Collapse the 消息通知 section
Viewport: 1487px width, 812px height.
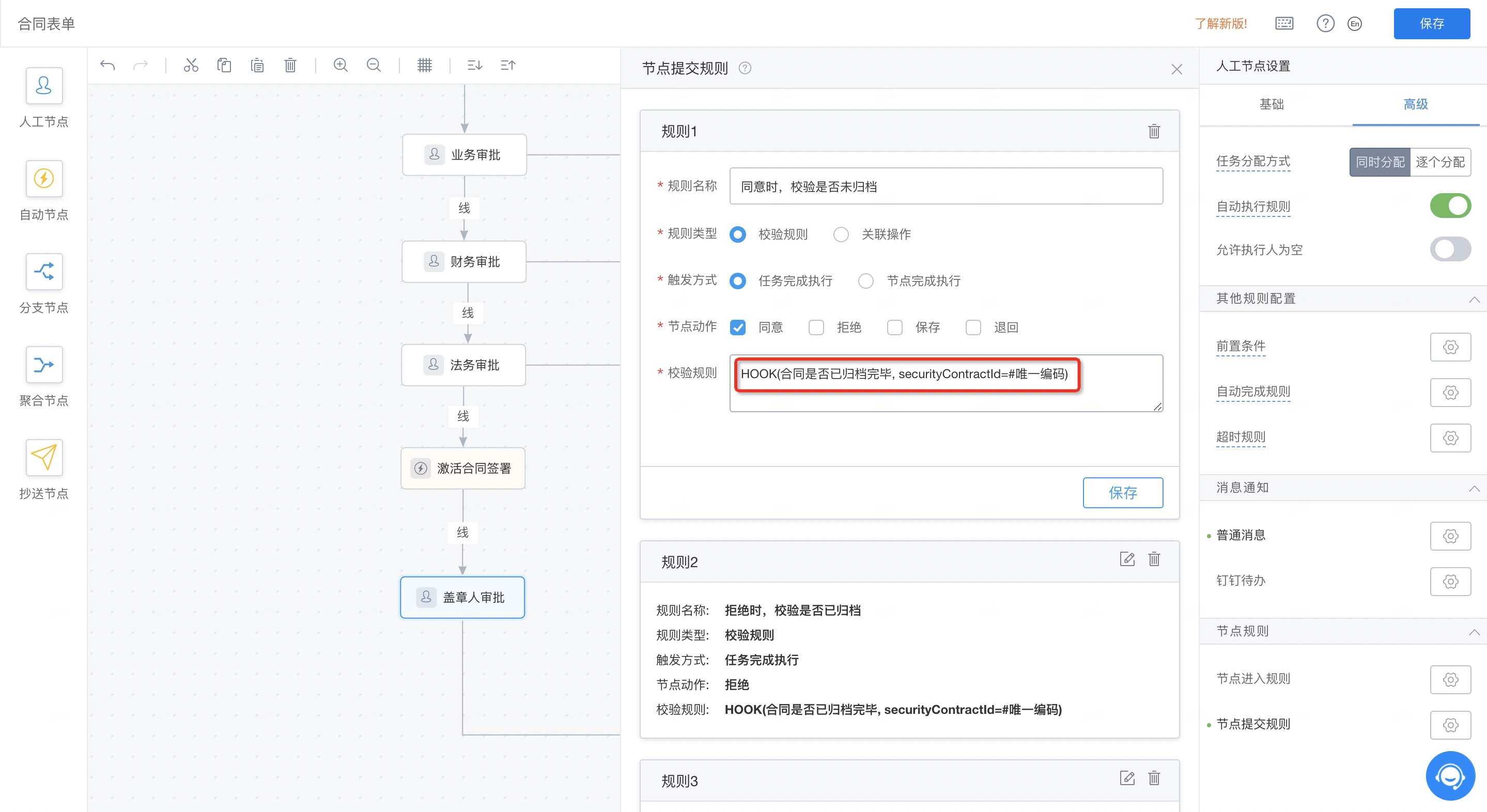coord(1474,488)
